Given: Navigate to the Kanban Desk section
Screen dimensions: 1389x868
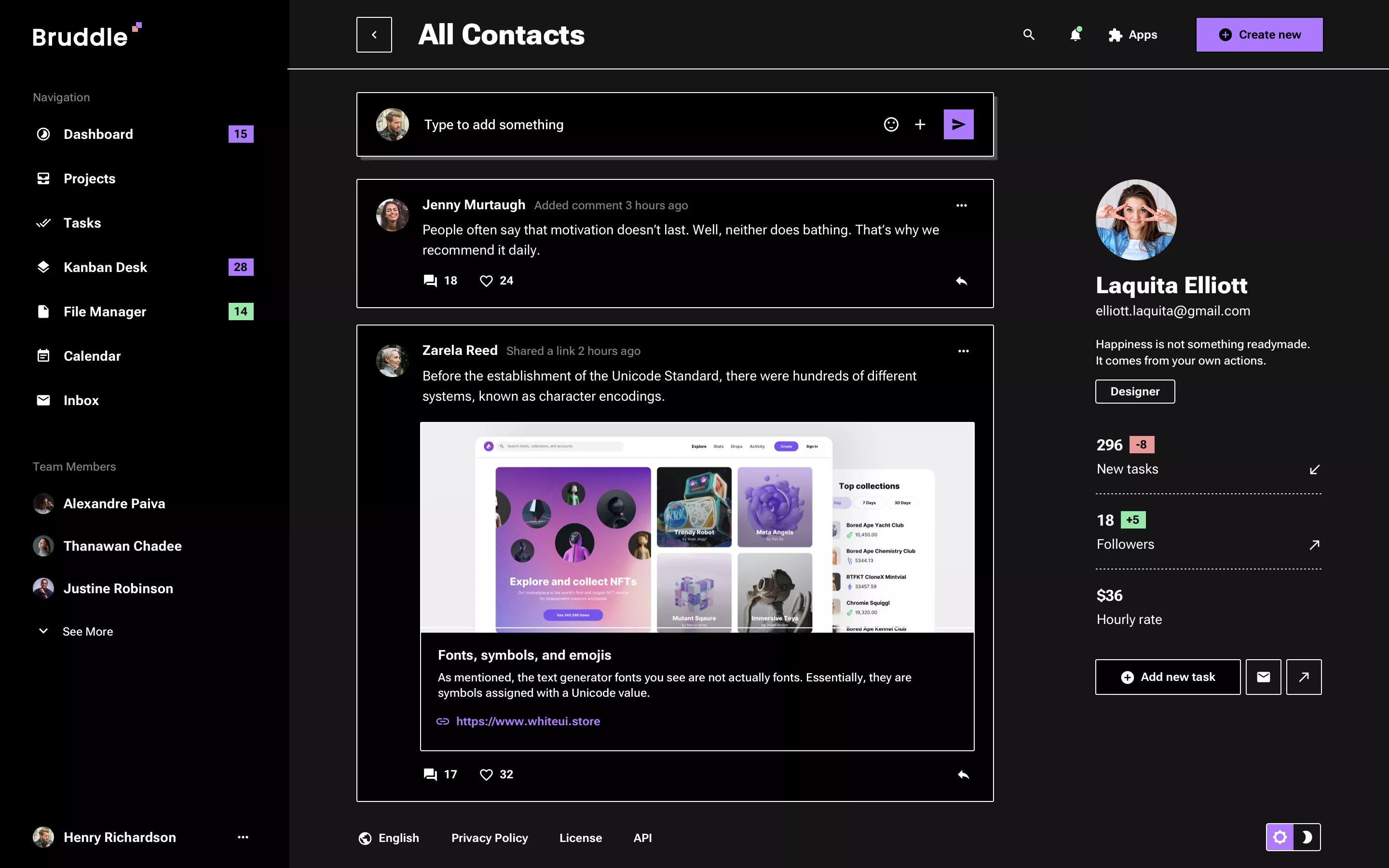Looking at the screenshot, I should [x=105, y=267].
